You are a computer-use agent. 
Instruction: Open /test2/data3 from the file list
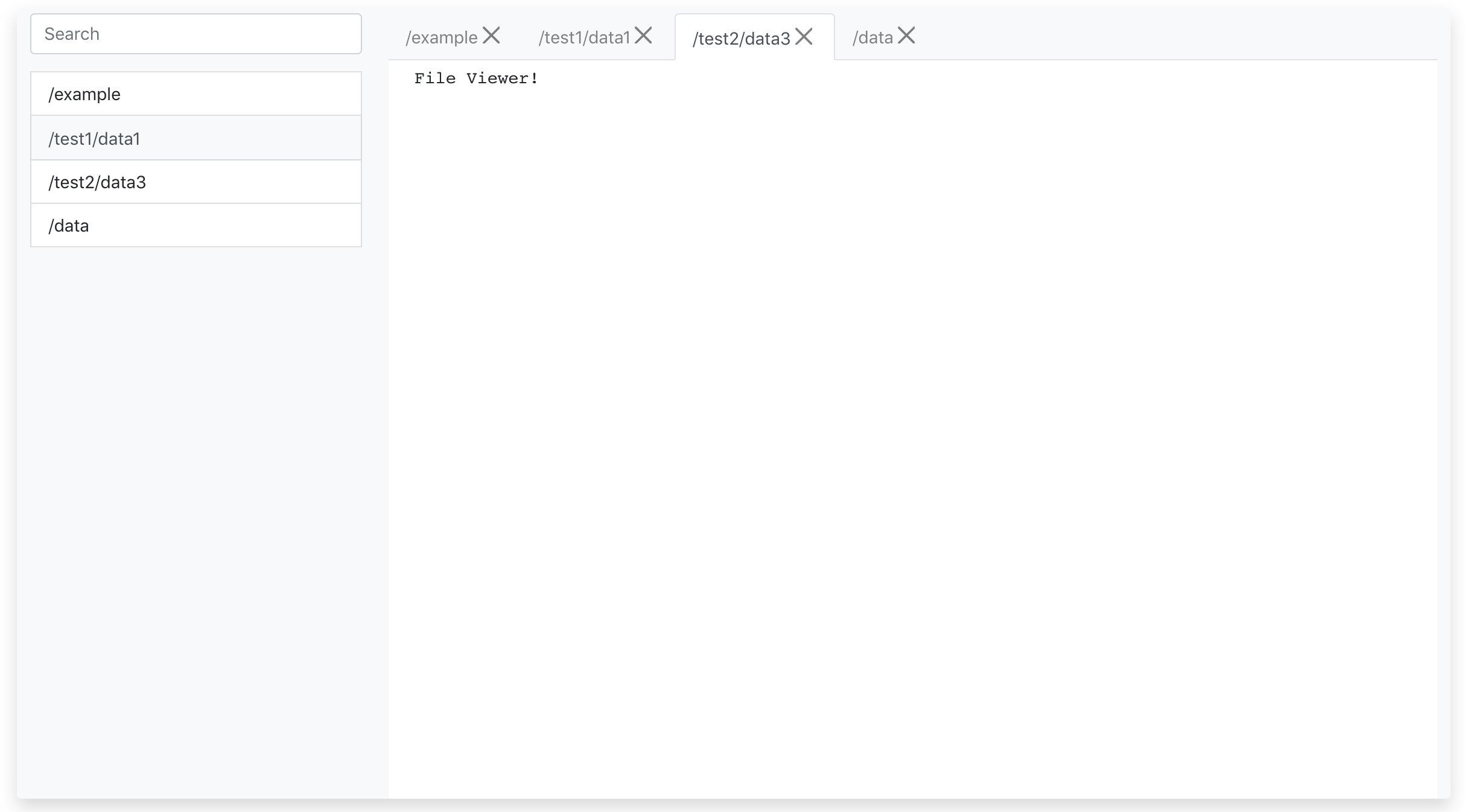[x=97, y=182]
